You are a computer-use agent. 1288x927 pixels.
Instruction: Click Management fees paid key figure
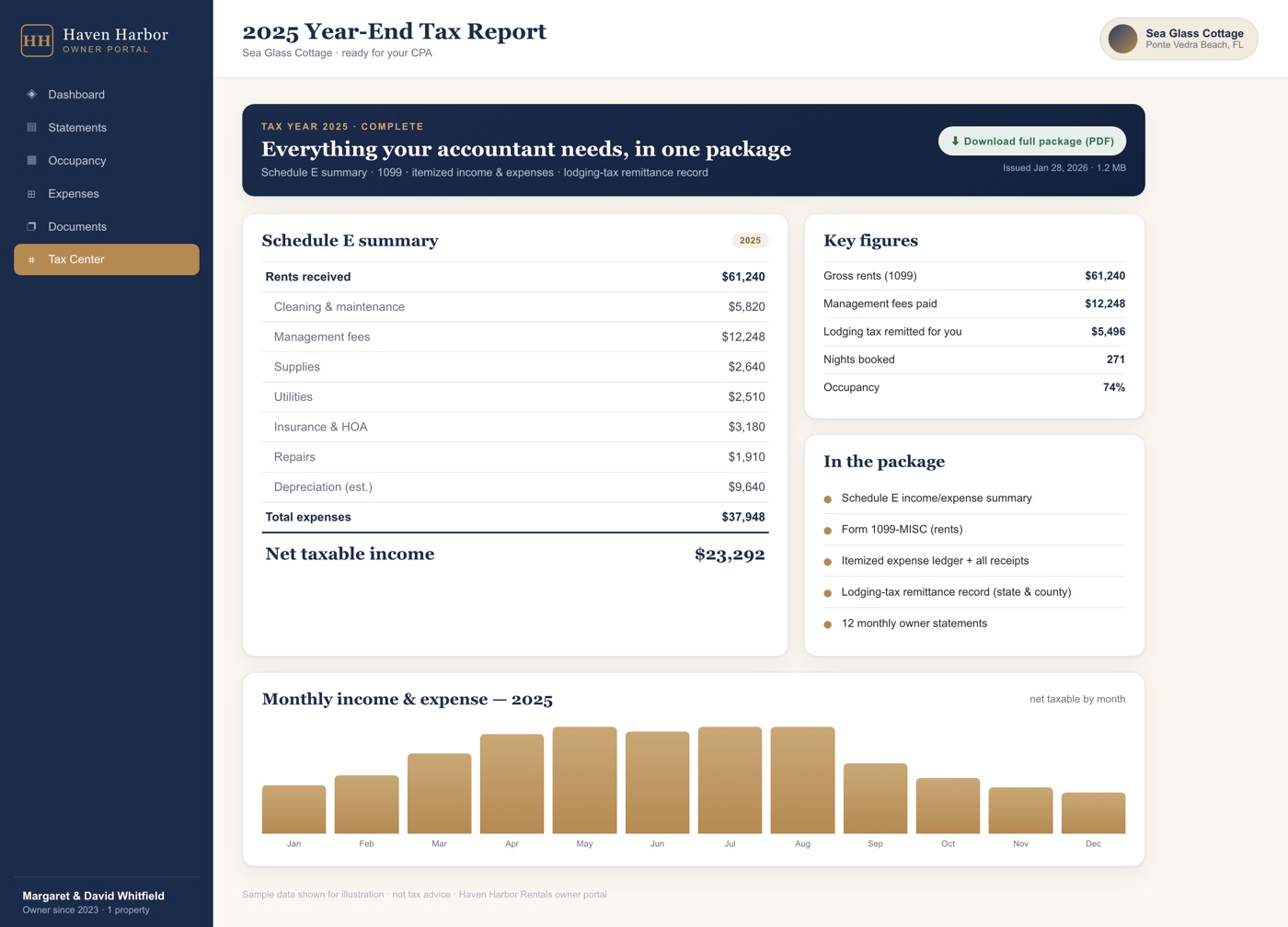pos(974,303)
